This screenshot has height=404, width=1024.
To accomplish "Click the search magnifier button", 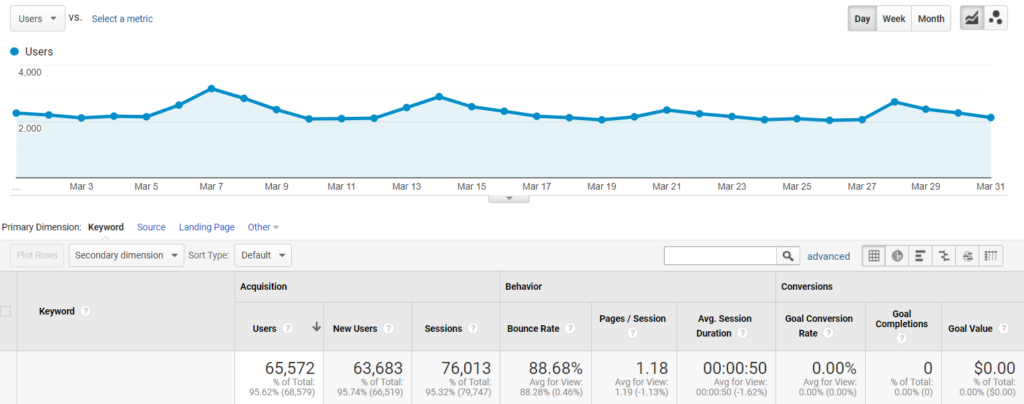I will coord(789,256).
